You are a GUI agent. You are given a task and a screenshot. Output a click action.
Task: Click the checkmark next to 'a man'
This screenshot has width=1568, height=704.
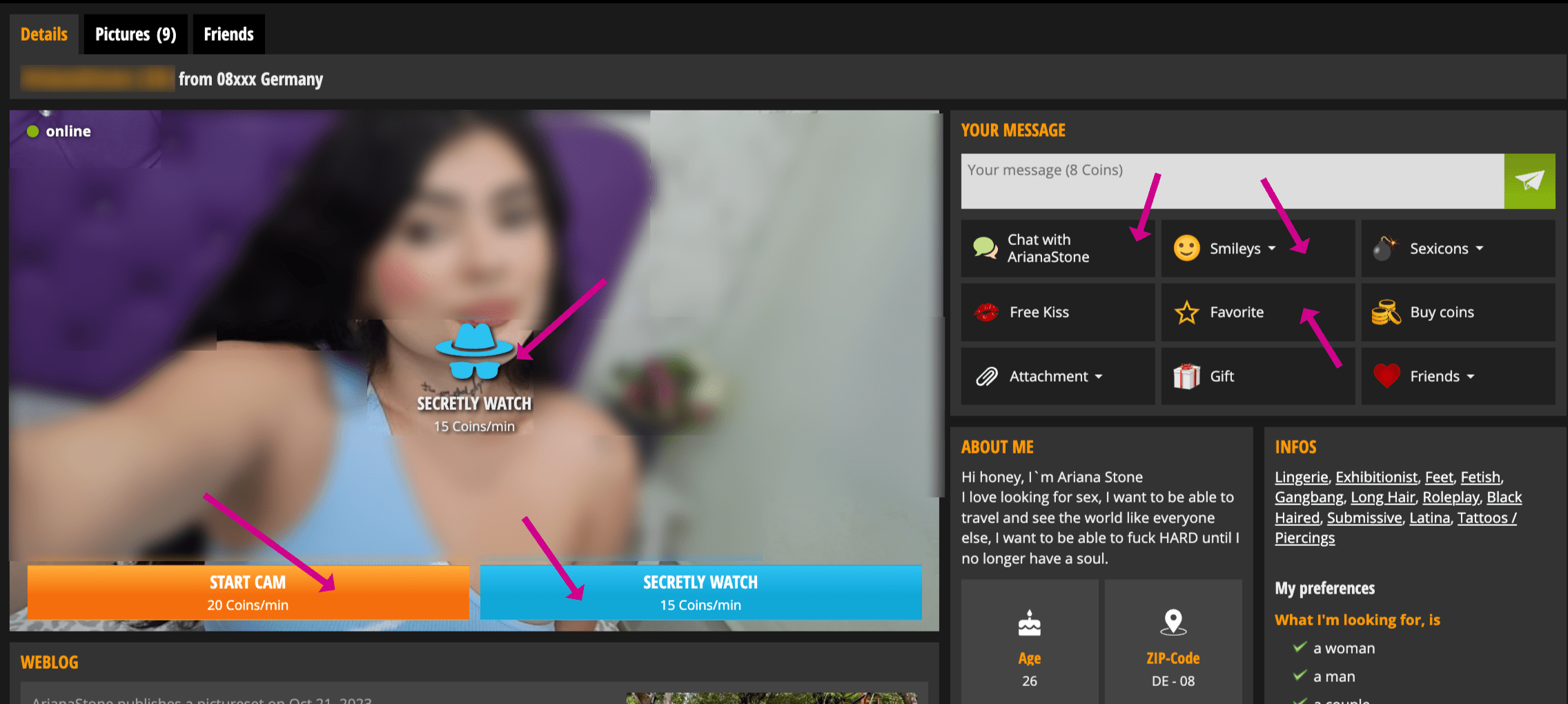[1300, 676]
